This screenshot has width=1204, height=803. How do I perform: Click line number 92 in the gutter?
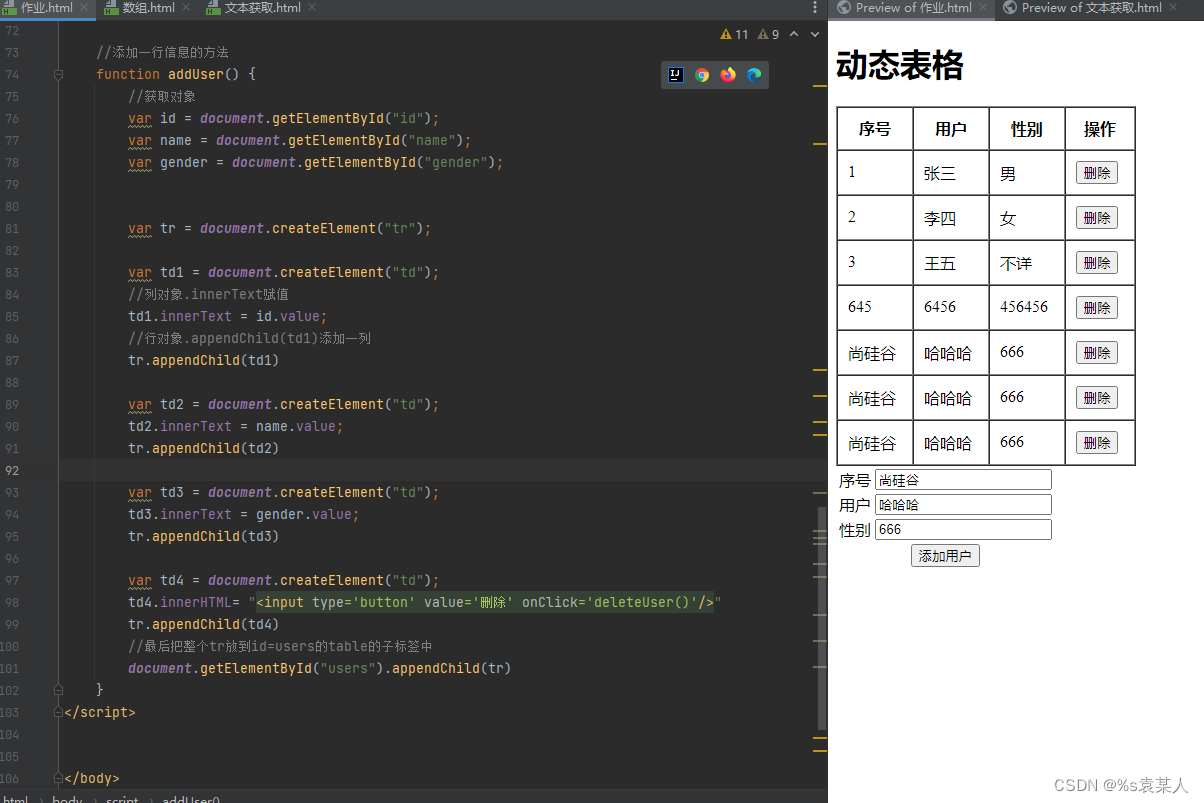11,470
